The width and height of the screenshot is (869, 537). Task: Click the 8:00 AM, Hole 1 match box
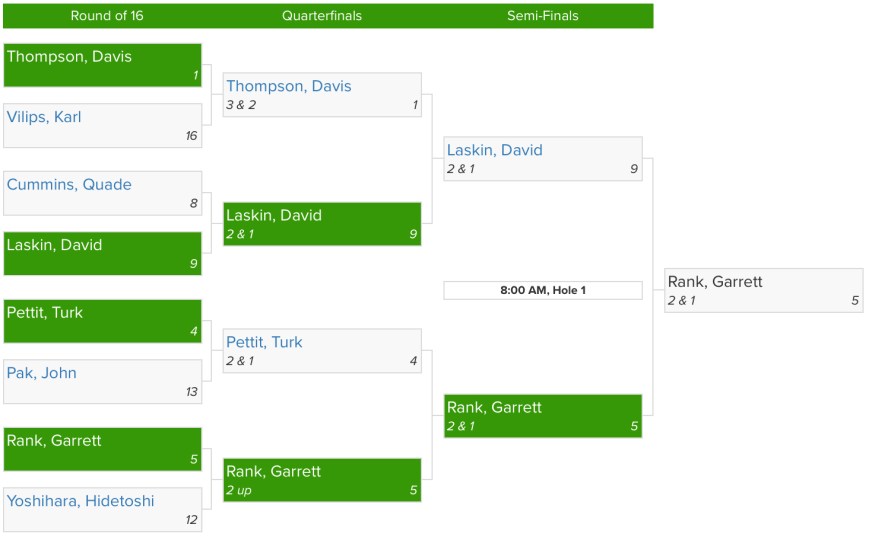(x=543, y=291)
